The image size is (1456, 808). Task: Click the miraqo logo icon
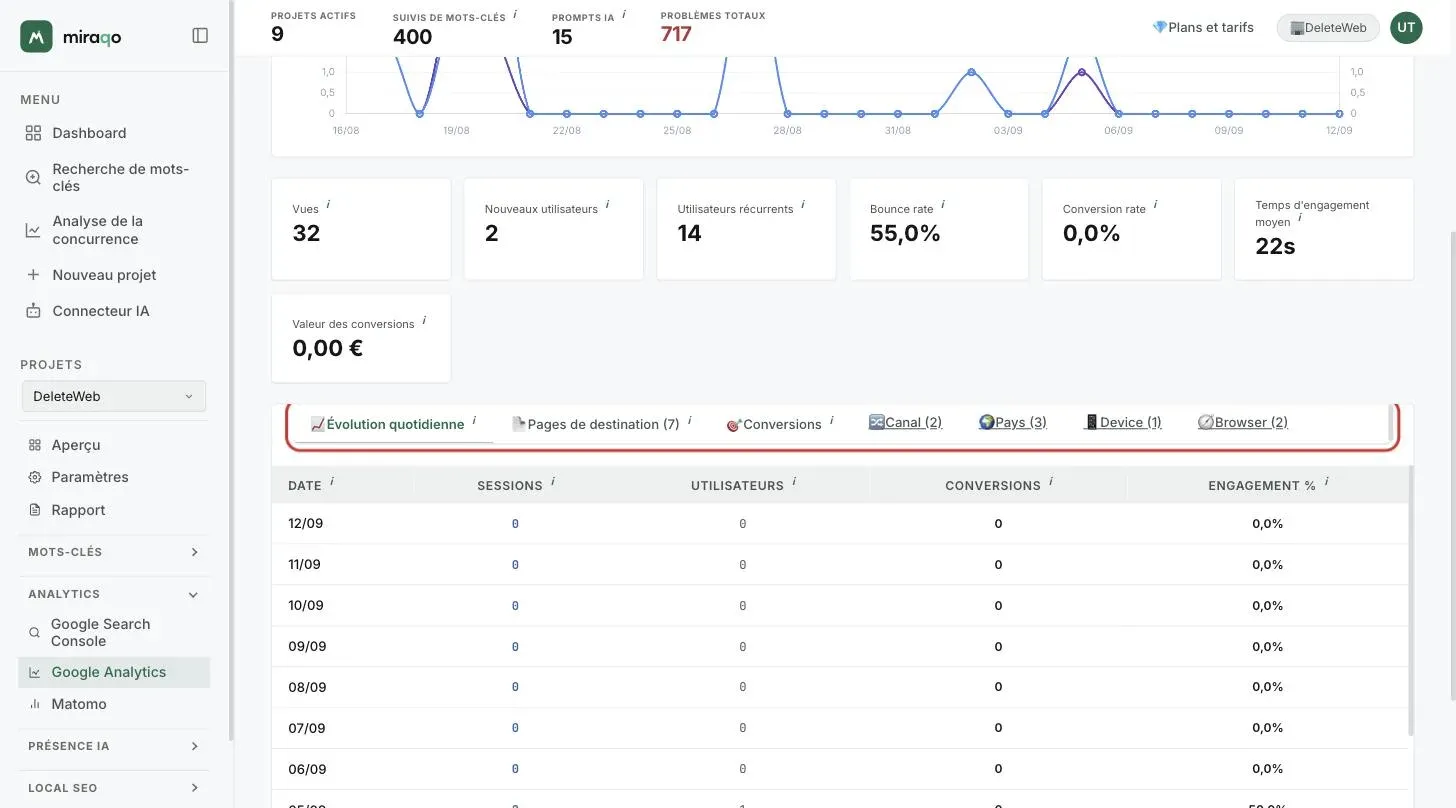point(36,36)
